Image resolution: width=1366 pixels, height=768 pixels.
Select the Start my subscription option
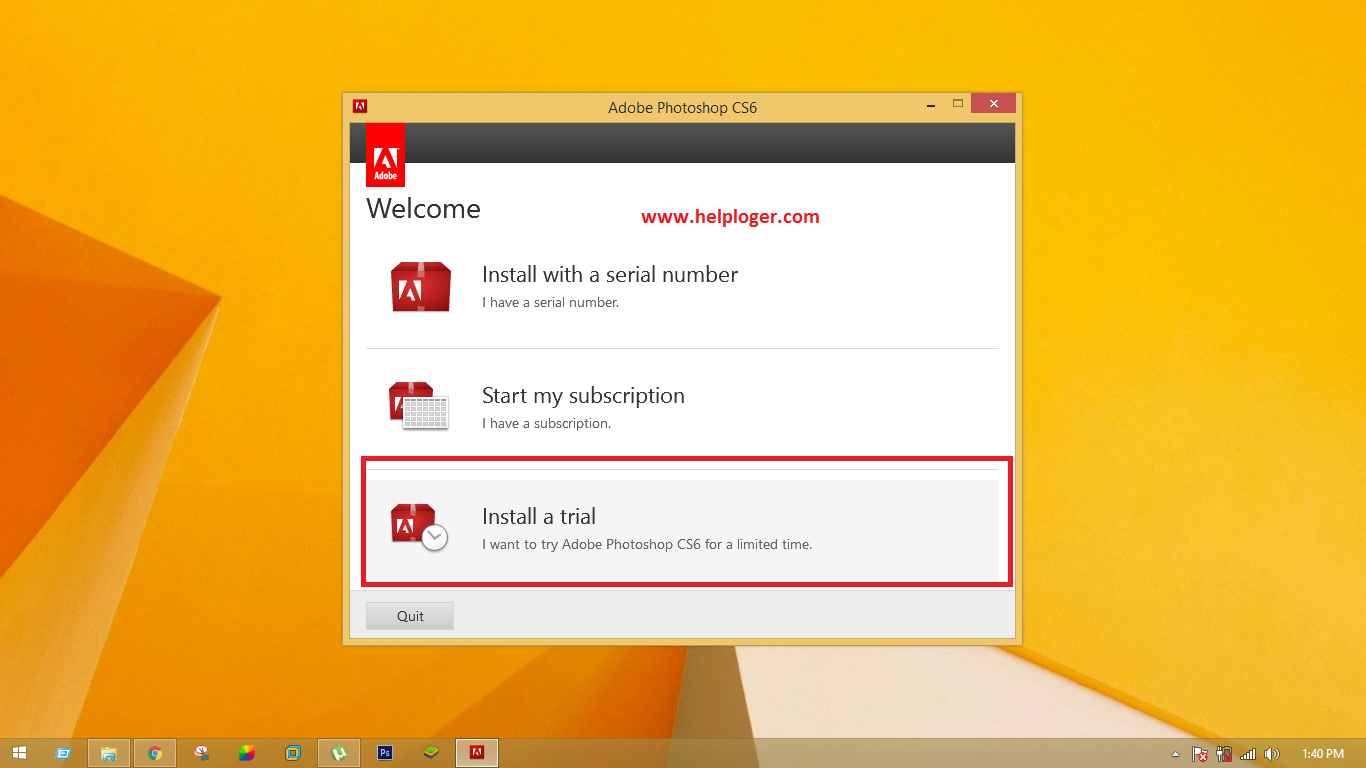682,408
